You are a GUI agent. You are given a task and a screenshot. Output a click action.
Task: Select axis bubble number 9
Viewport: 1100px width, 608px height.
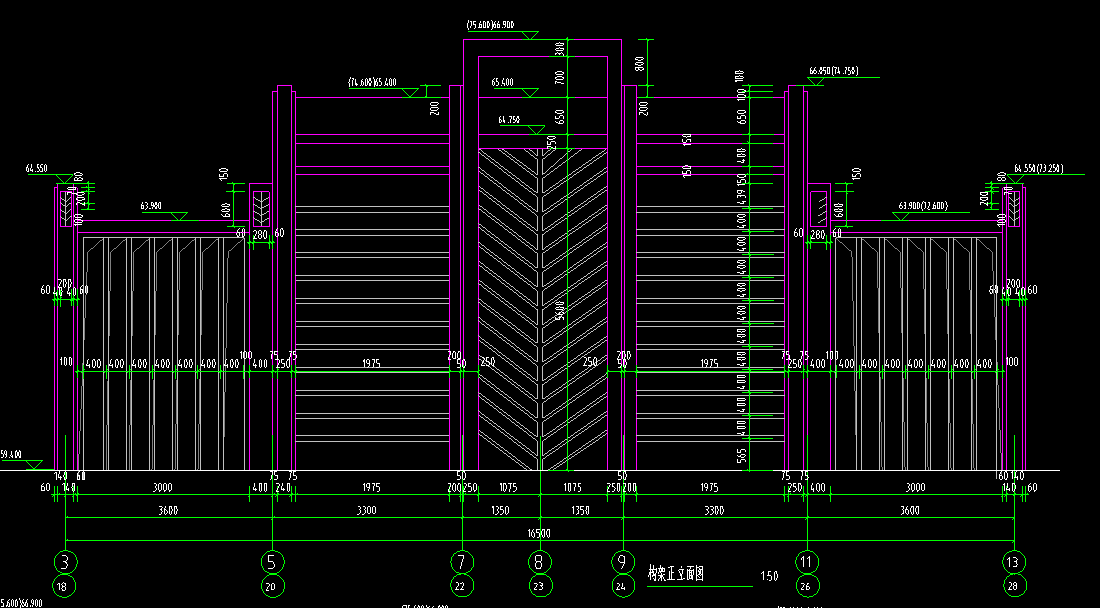click(x=622, y=562)
